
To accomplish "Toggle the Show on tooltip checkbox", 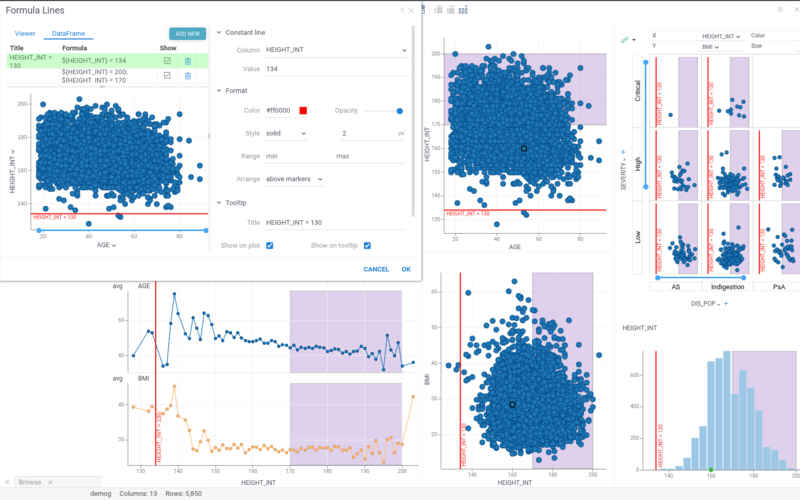I will click(x=367, y=245).
